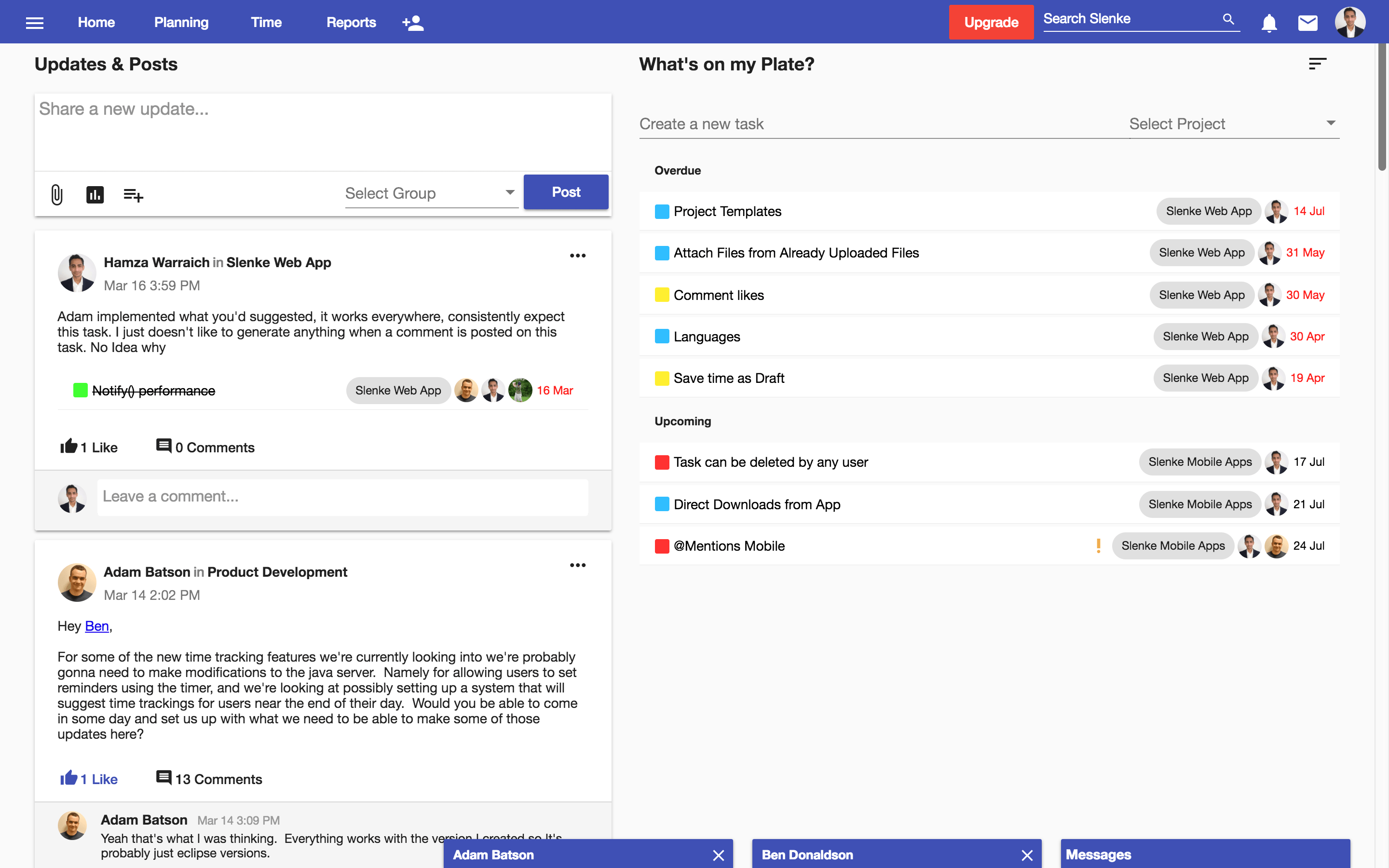Click the attachment icon to add file
The height and width of the screenshot is (868, 1389).
pyautogui.click(x=56, y=195)
